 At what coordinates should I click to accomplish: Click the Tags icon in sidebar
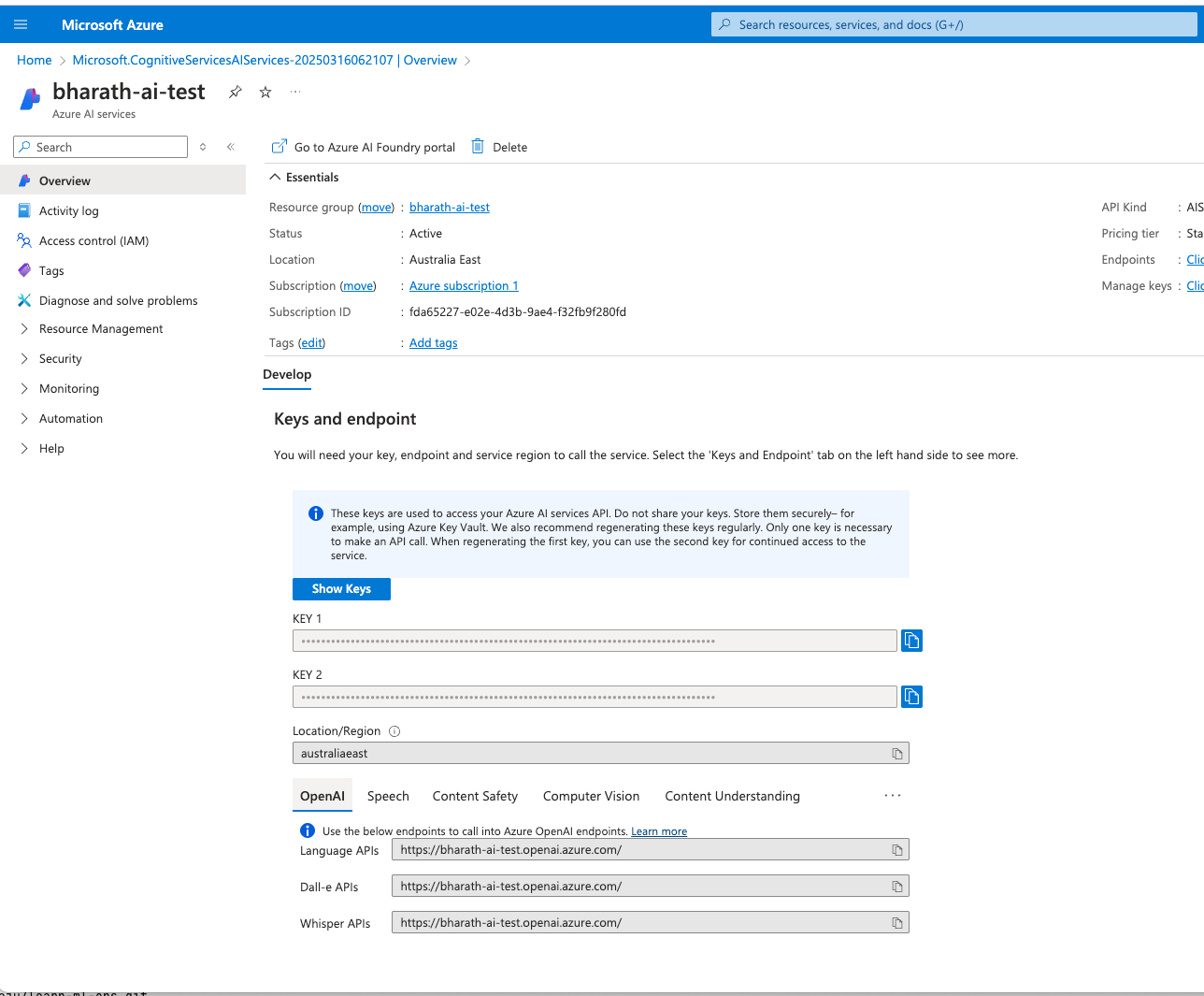coord(24,270)
